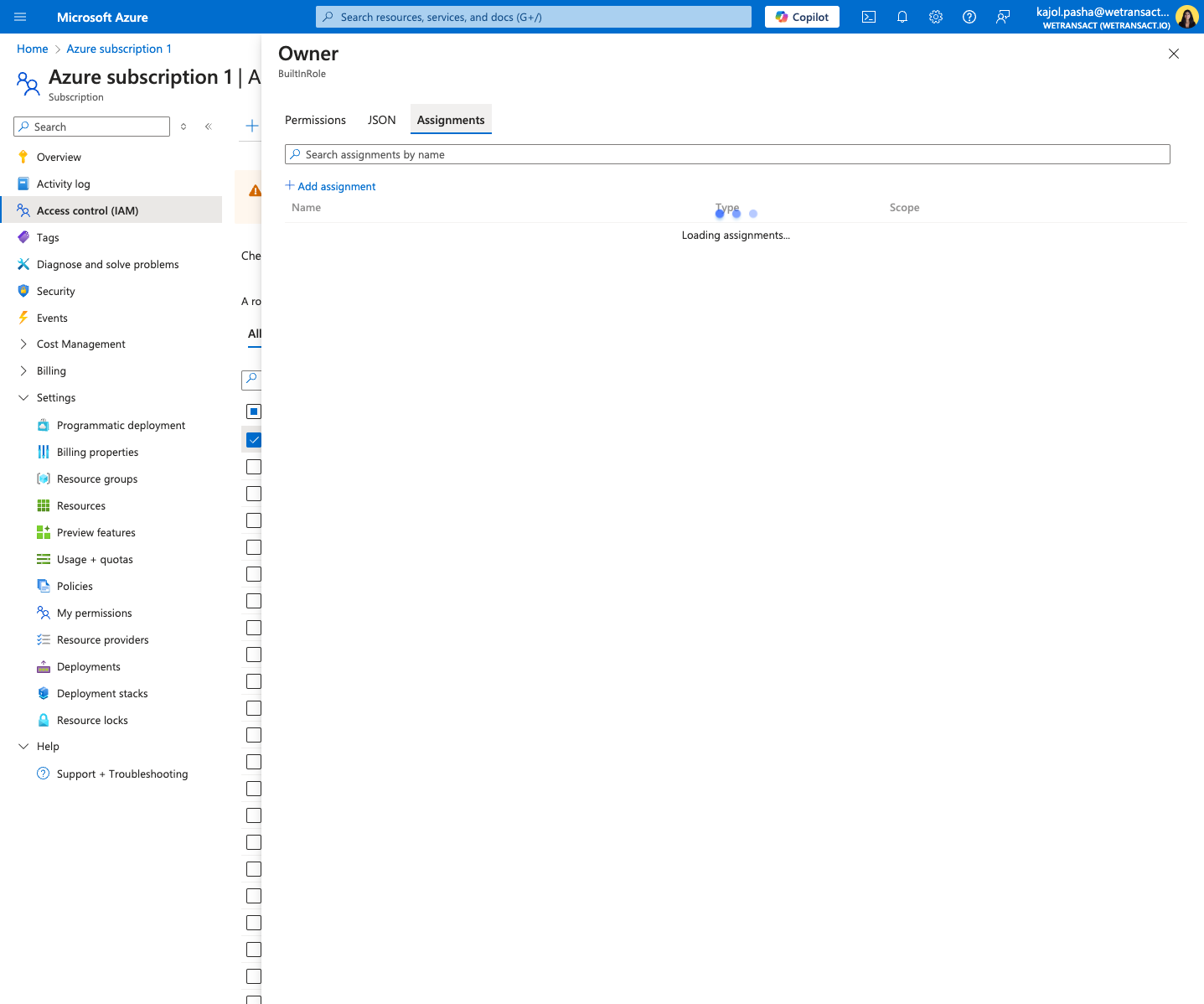Open Diagnose and solve problems
The width and height of the screenshot is (1204, 1004).
tap(107, 264)
